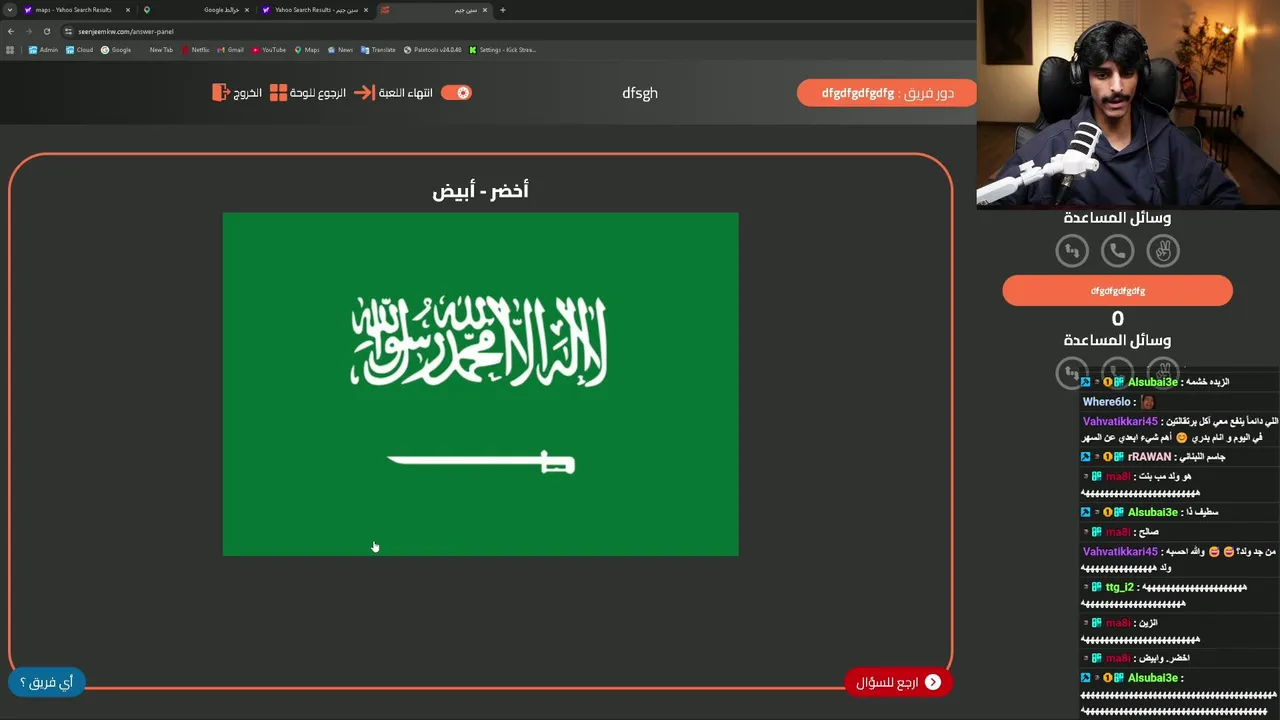Open the site information icon in address bar
1280x720 pixels.
[68, 31]
